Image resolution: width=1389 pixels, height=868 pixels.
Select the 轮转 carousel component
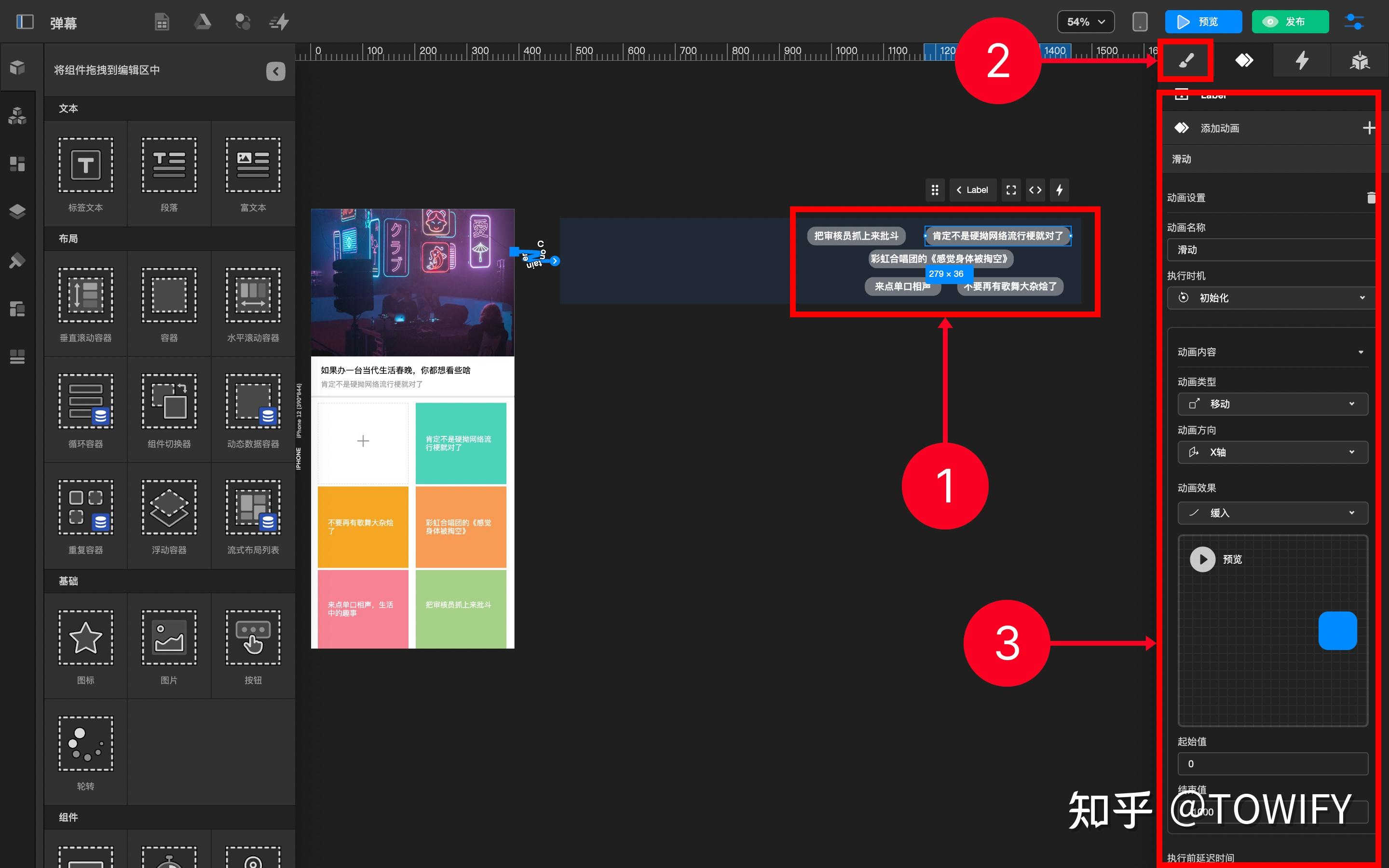coord(85,753)
